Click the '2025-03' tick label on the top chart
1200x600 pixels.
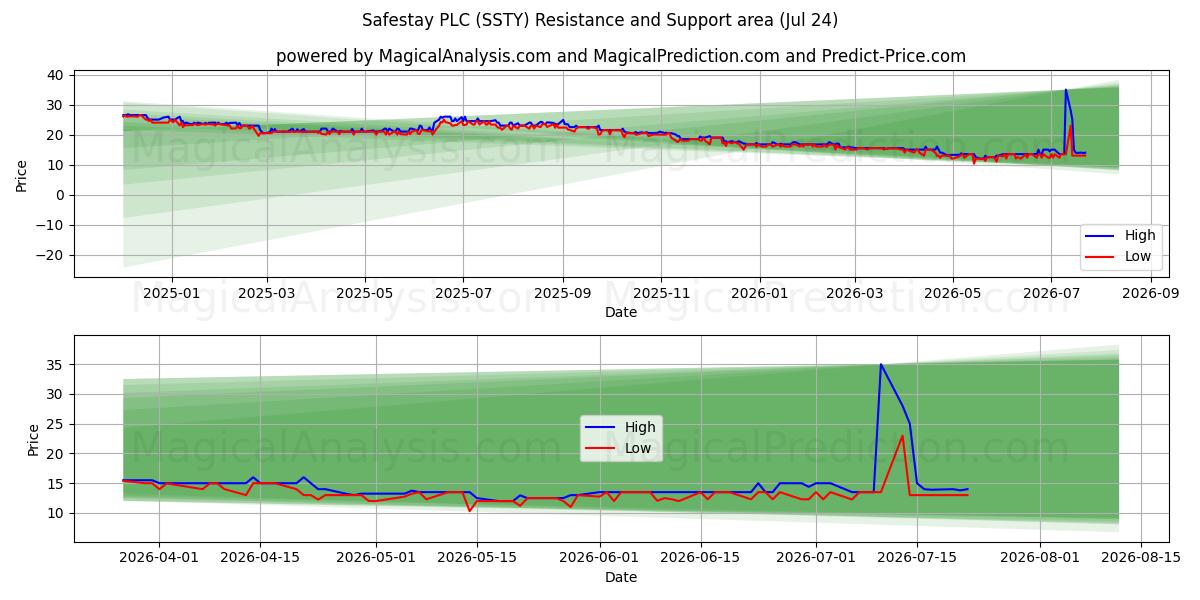(267, 293)
